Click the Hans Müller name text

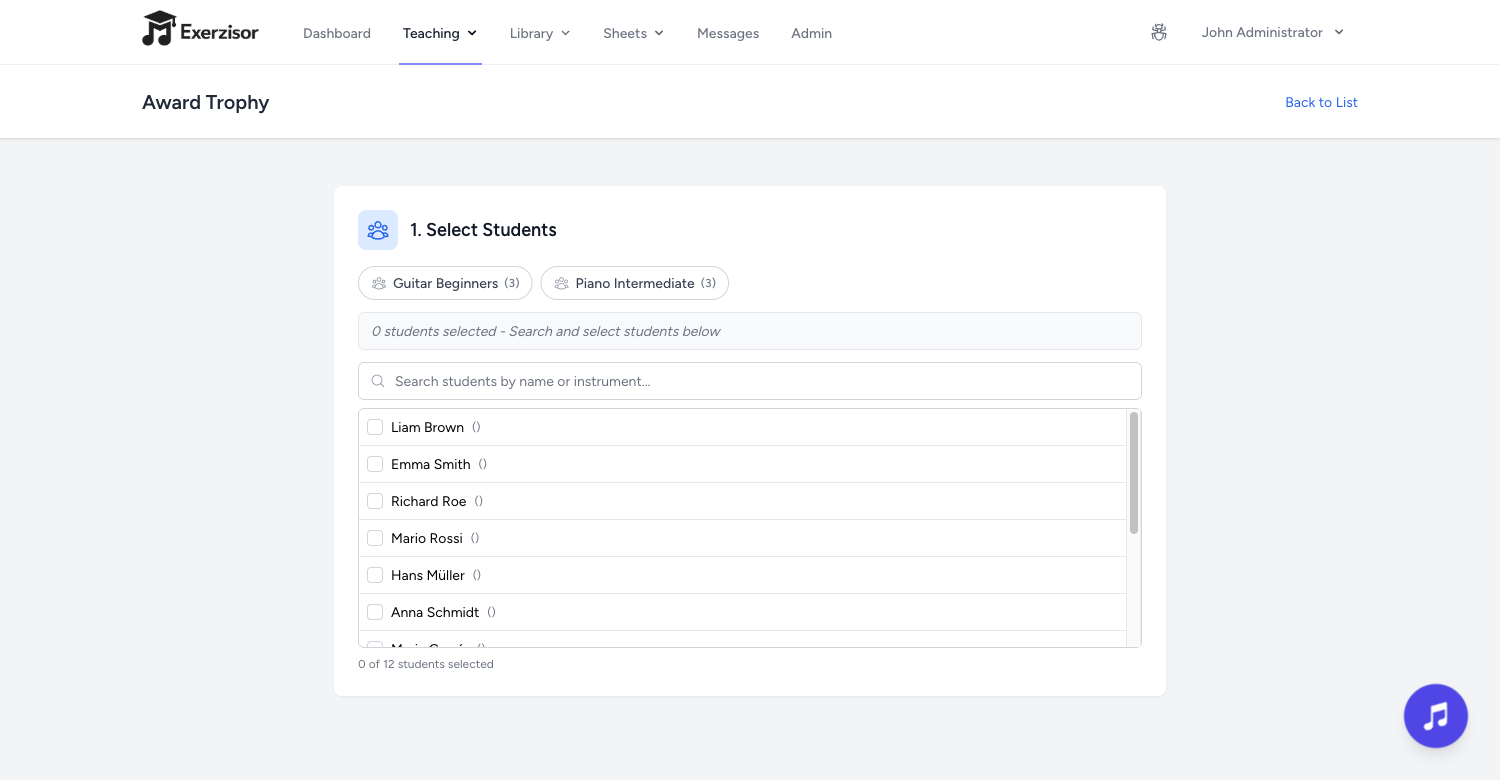point(428,575)
